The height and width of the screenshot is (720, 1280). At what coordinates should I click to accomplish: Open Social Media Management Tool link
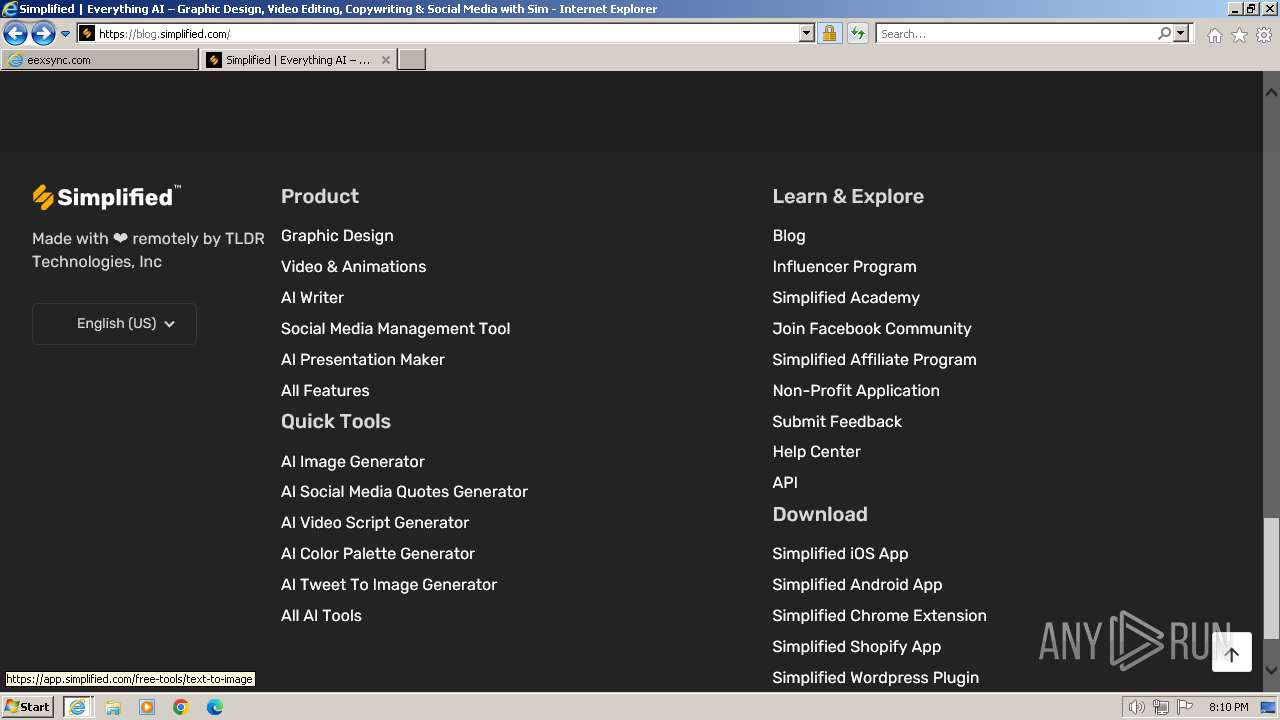(x=395, y=329)
